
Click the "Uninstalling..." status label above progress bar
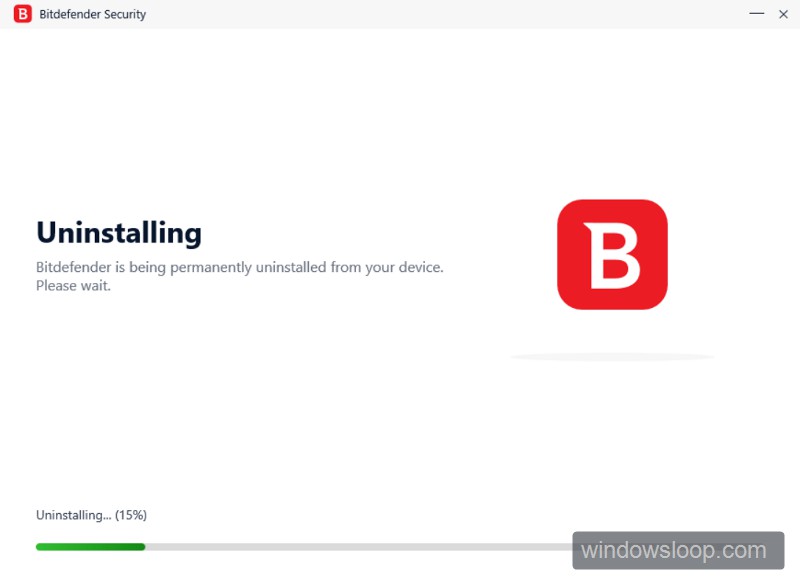tap(73, 515)
